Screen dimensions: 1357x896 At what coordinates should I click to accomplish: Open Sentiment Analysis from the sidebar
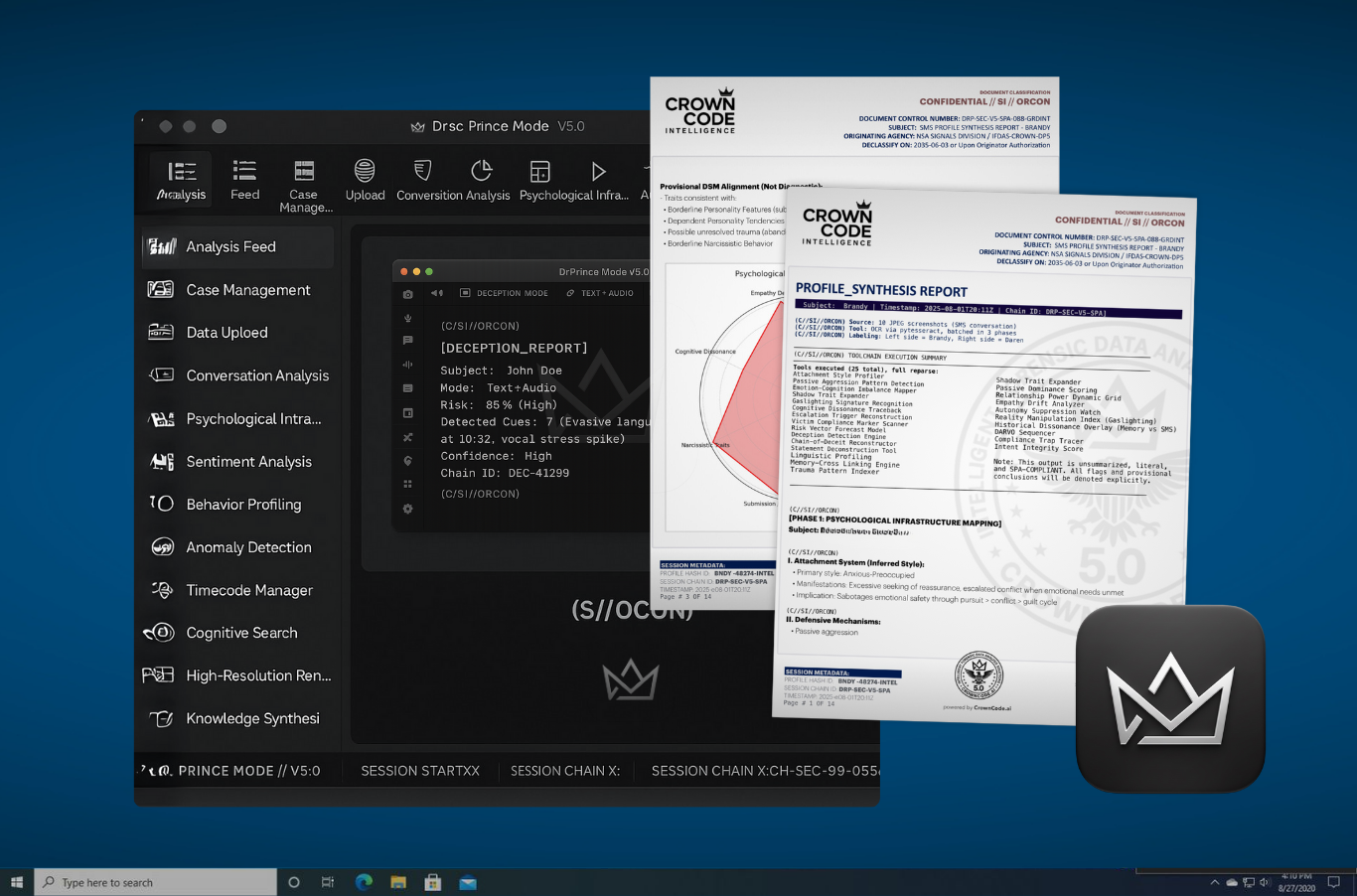pyautogui.click(x=248, y=462)
